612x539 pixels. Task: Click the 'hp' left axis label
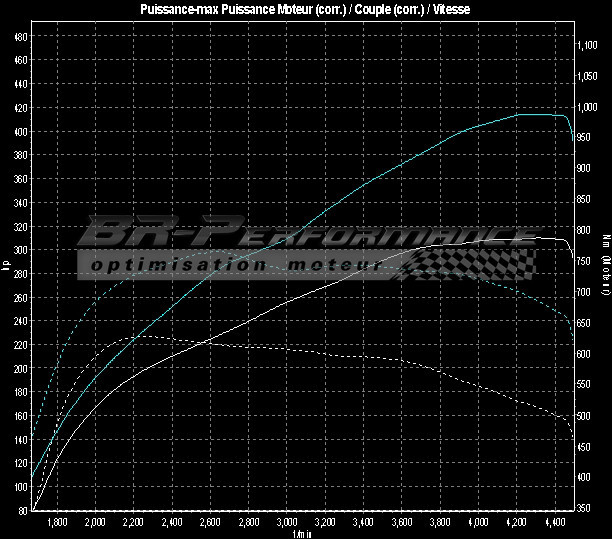click(x=7, y=266)
